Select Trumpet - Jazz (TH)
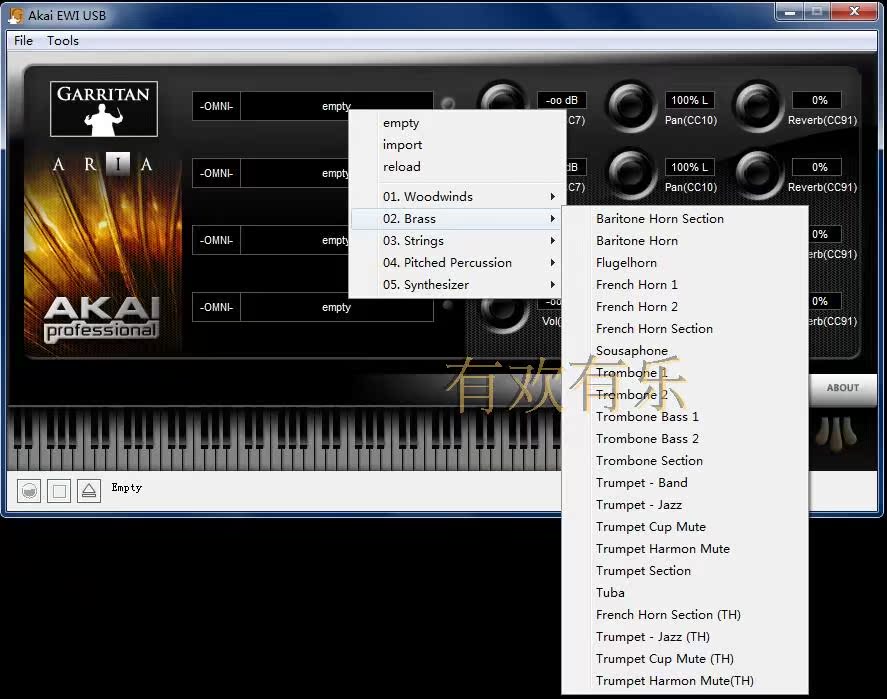 685,637
